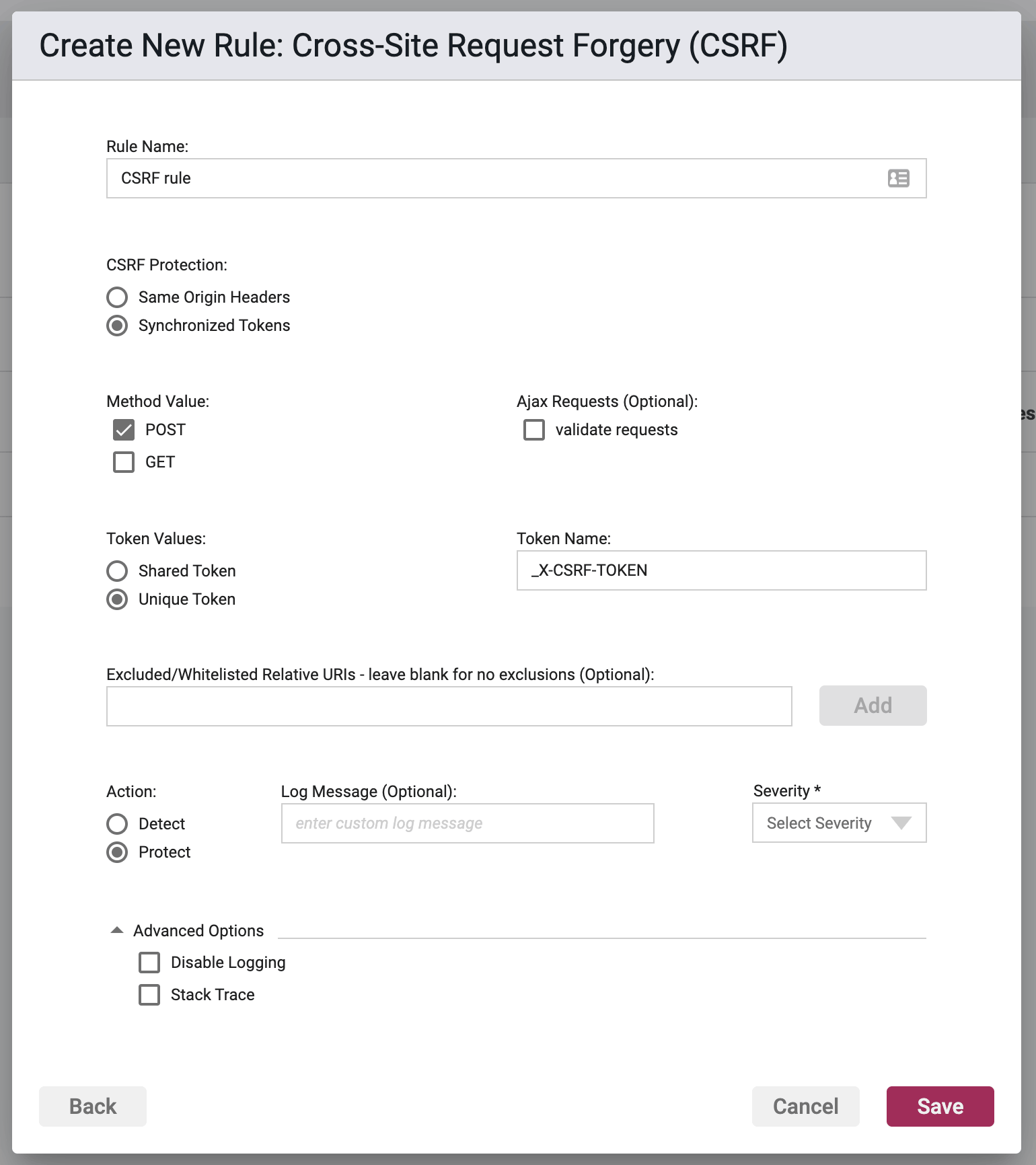Click the Token Name input field
Screen dimensions: 1036x1165
tap(721, 570)
